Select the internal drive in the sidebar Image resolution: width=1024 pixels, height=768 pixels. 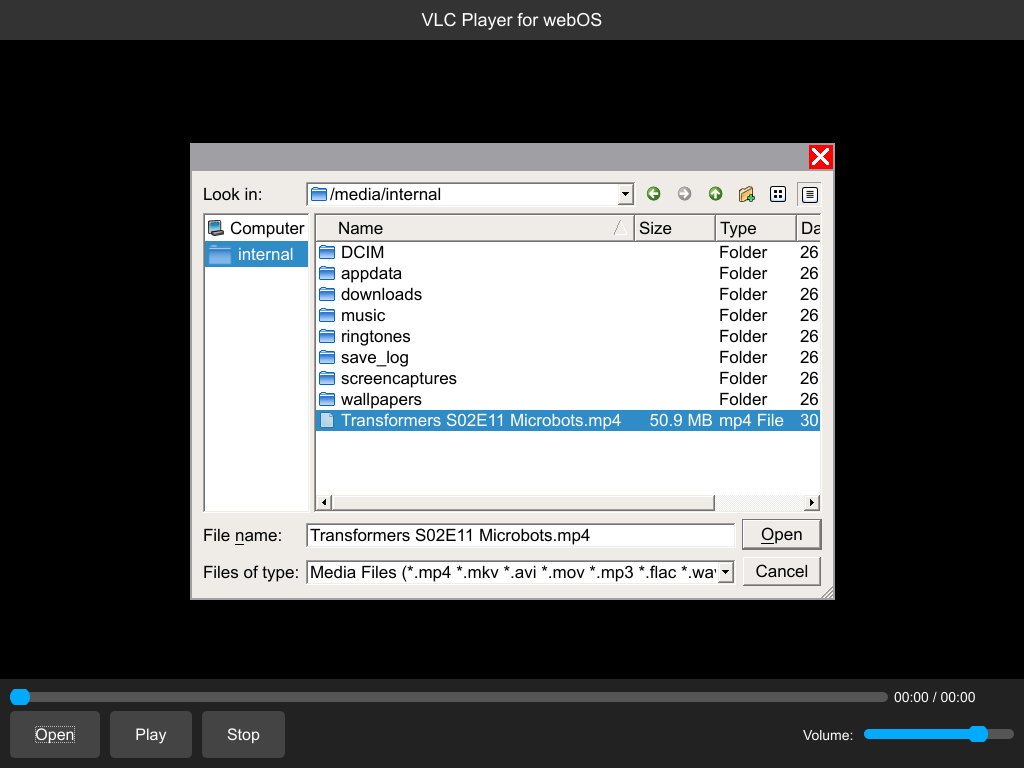[x=255, y=254]
